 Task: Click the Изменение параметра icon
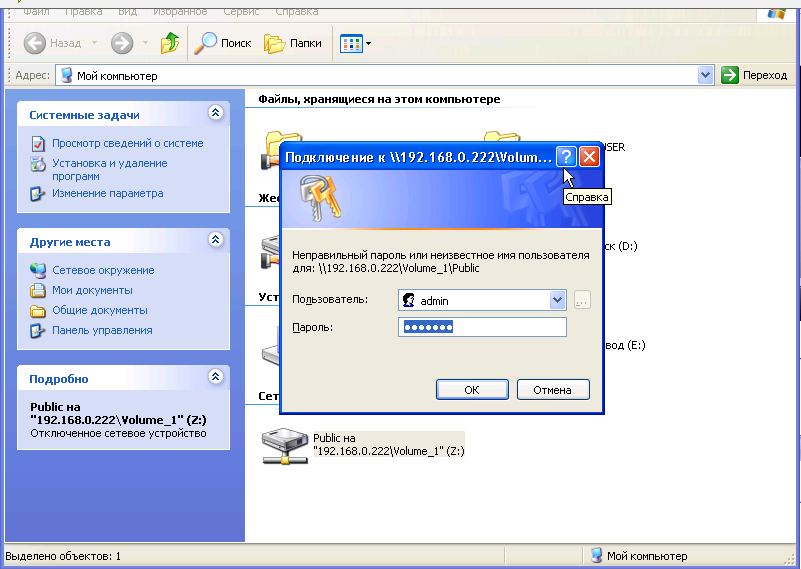[38, 194]
